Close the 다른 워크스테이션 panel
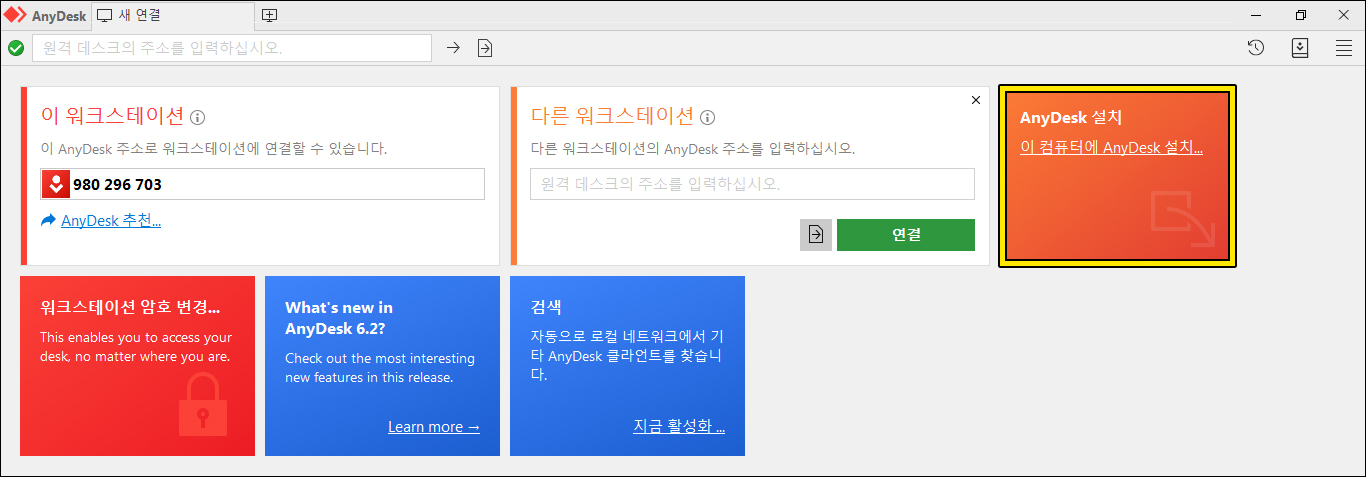Image resolution: width=1366 pixels, height=477 pixels. point(976,100)
